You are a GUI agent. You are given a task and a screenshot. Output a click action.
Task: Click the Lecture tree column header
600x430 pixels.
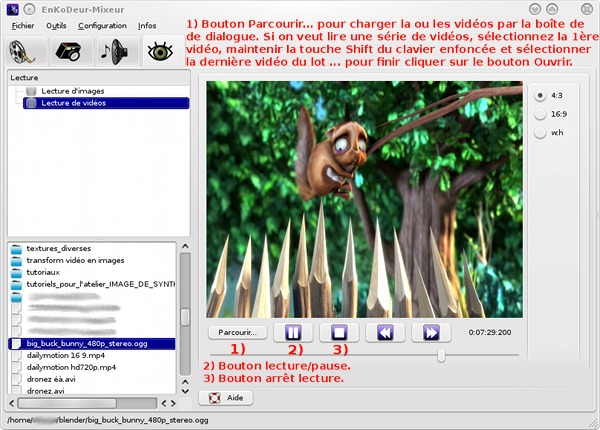99,78
